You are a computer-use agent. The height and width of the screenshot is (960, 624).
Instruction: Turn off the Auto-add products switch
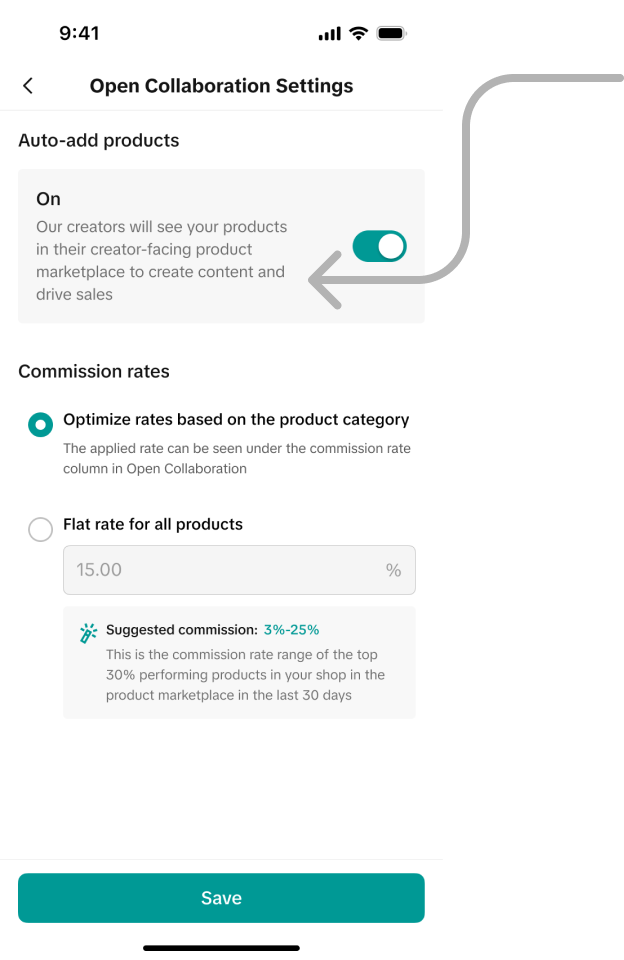click(380, 246)
